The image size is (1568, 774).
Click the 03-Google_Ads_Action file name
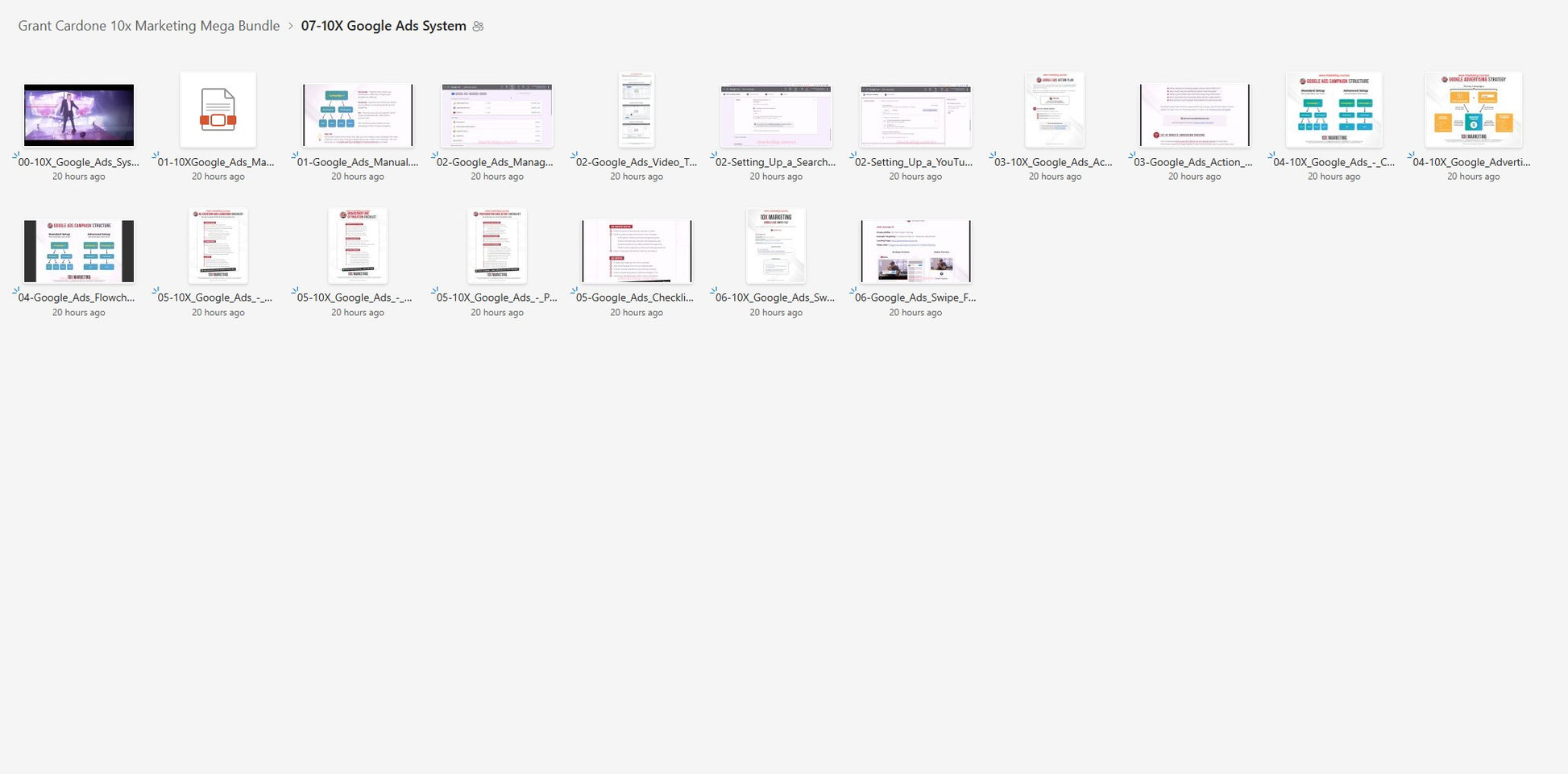(x=1193, y=162)
